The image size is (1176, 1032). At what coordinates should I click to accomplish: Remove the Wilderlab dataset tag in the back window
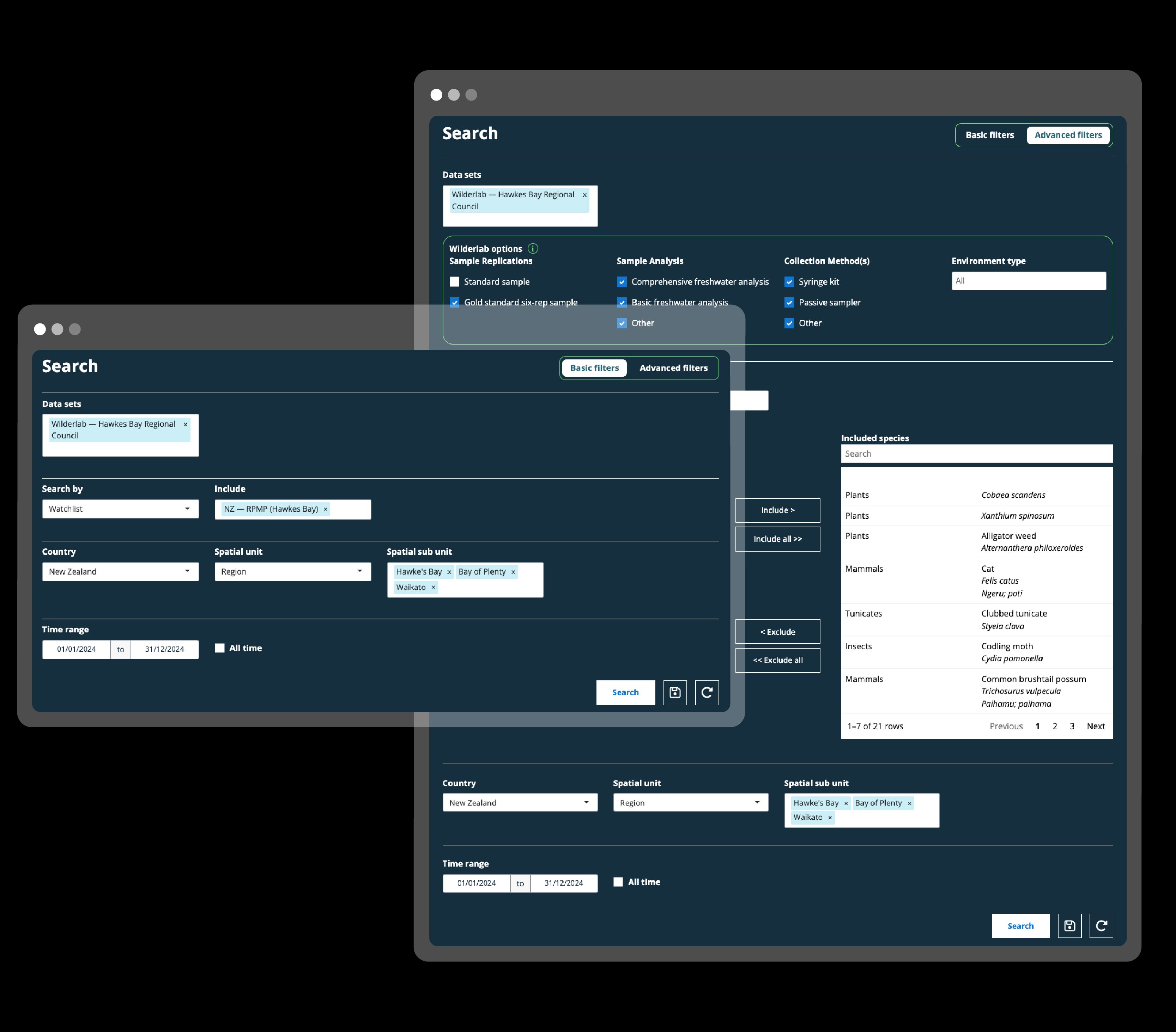584,195
